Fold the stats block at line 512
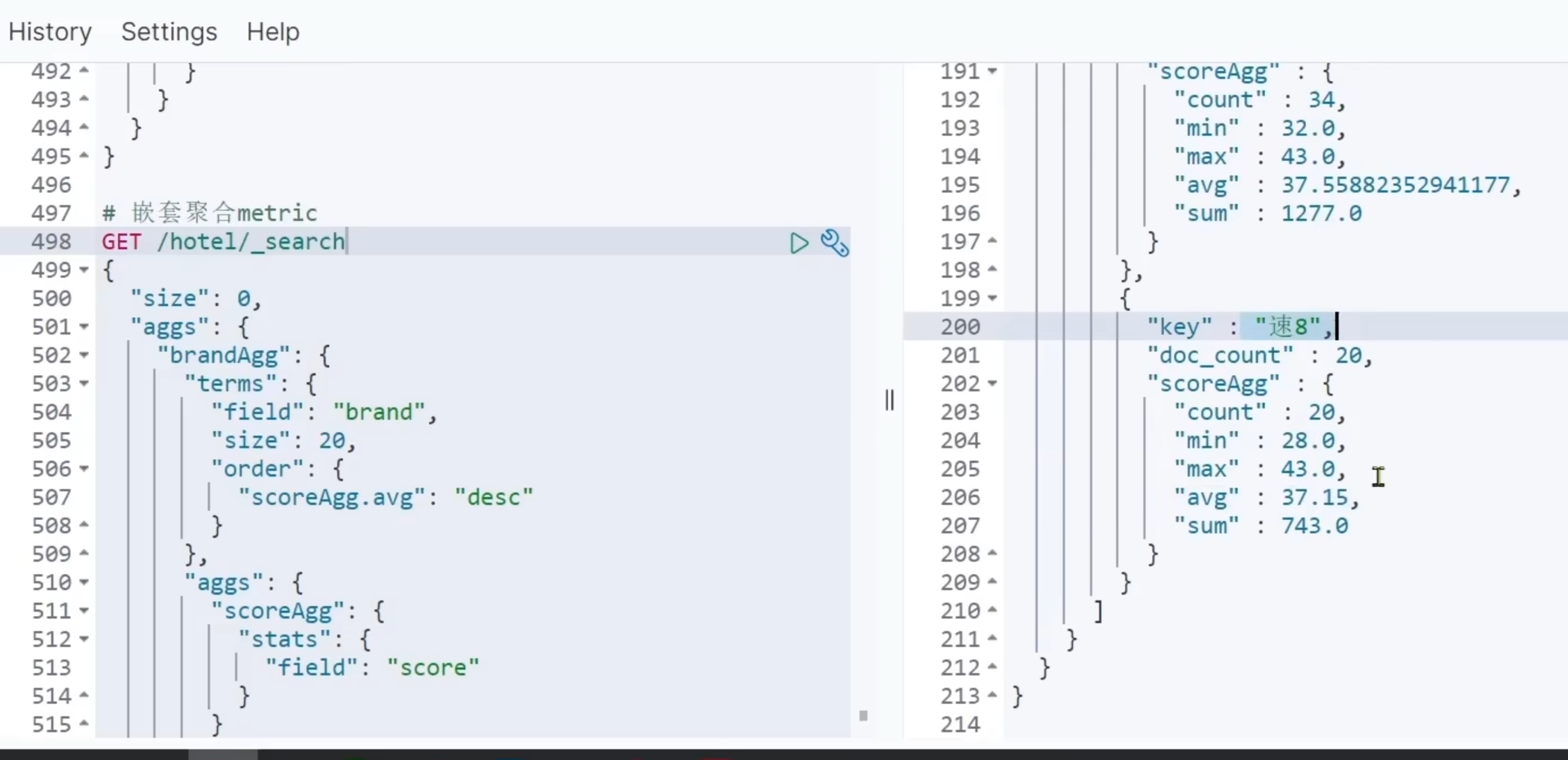1568x760 pixels. click(84, 640)
